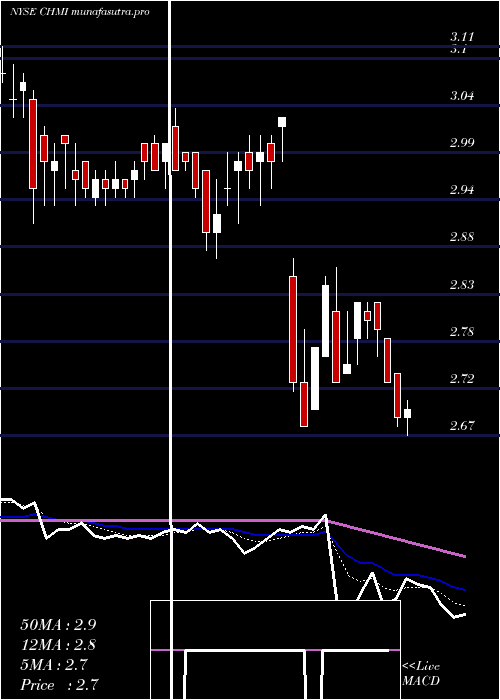Click the Price : 2.7 readout
500x700 pixels.
click(x=59, y=685)
